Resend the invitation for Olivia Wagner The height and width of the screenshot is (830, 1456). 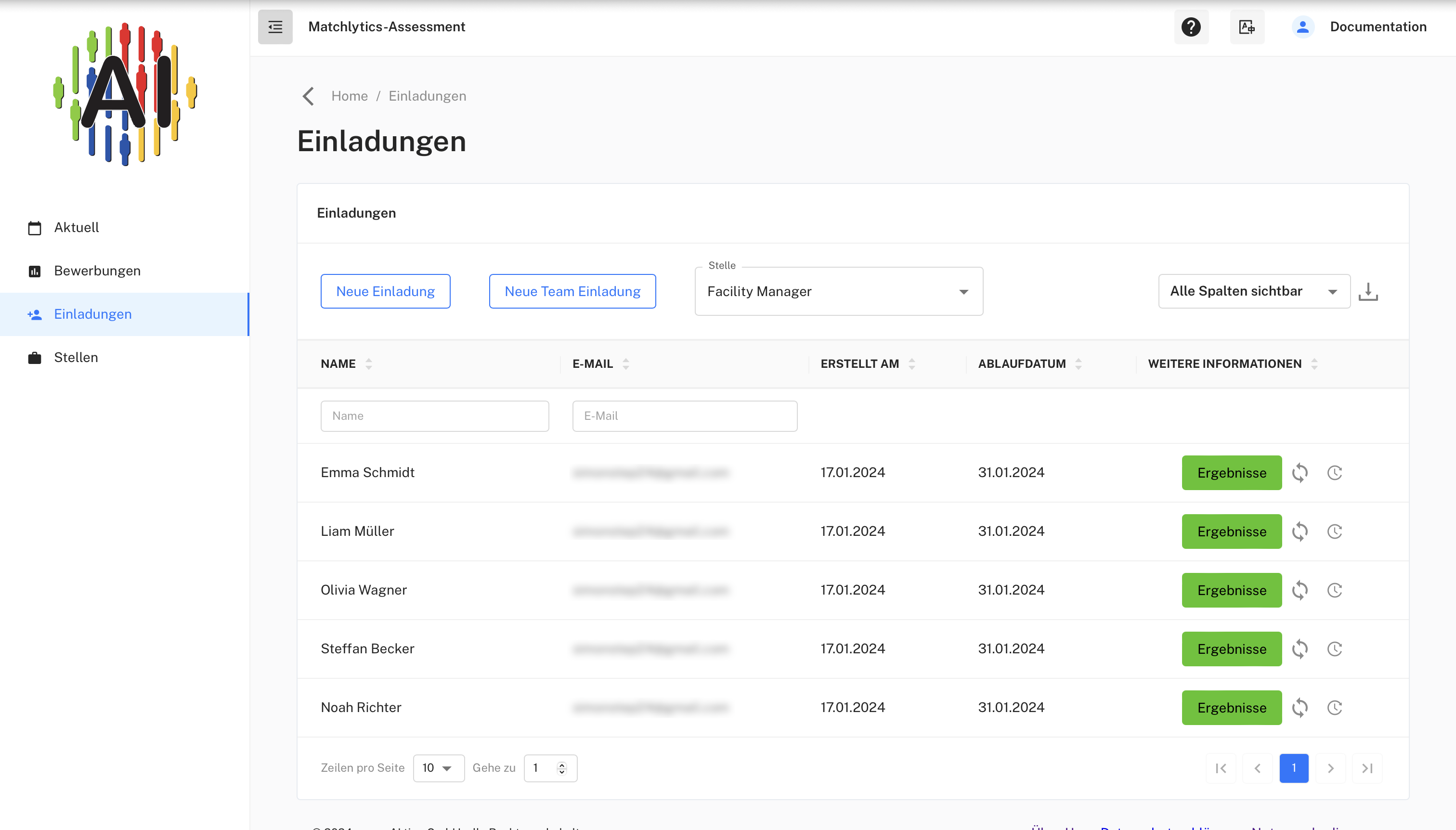(1300, 590)
